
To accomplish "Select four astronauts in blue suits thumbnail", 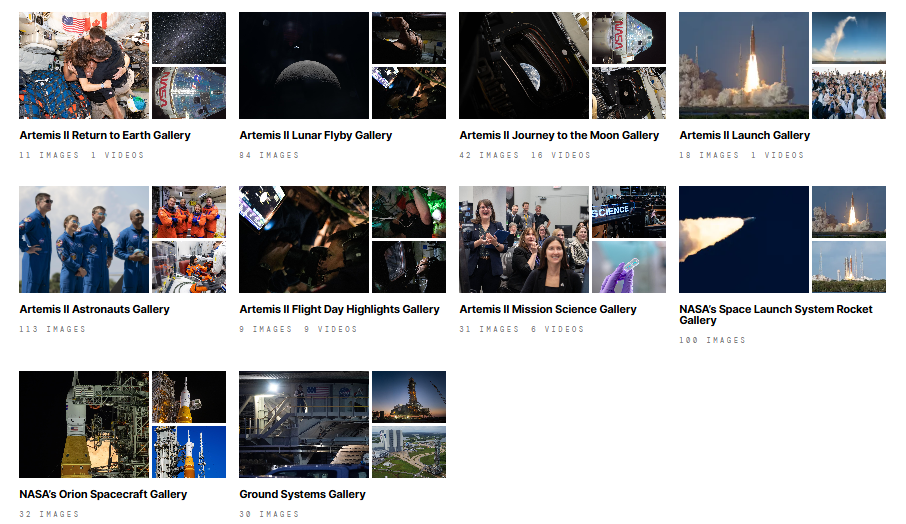I will point(84,240).
